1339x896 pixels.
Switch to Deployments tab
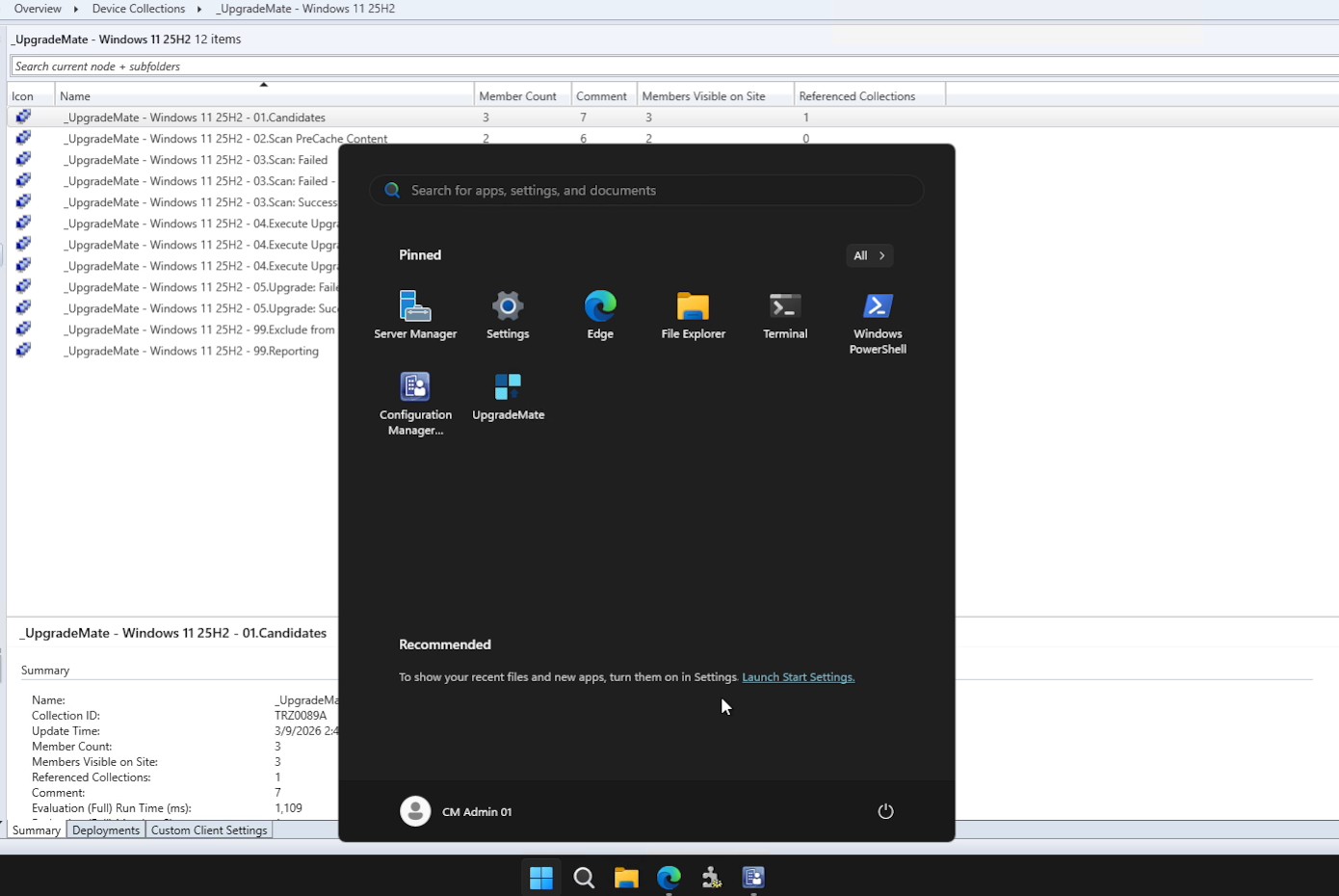[x=106, y=830]
